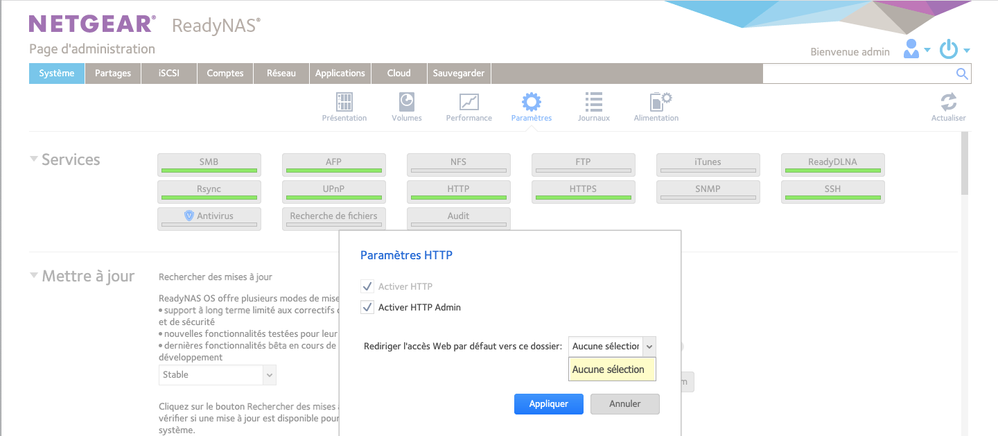
Task: Toggle the Audit service
Action: 458,218
